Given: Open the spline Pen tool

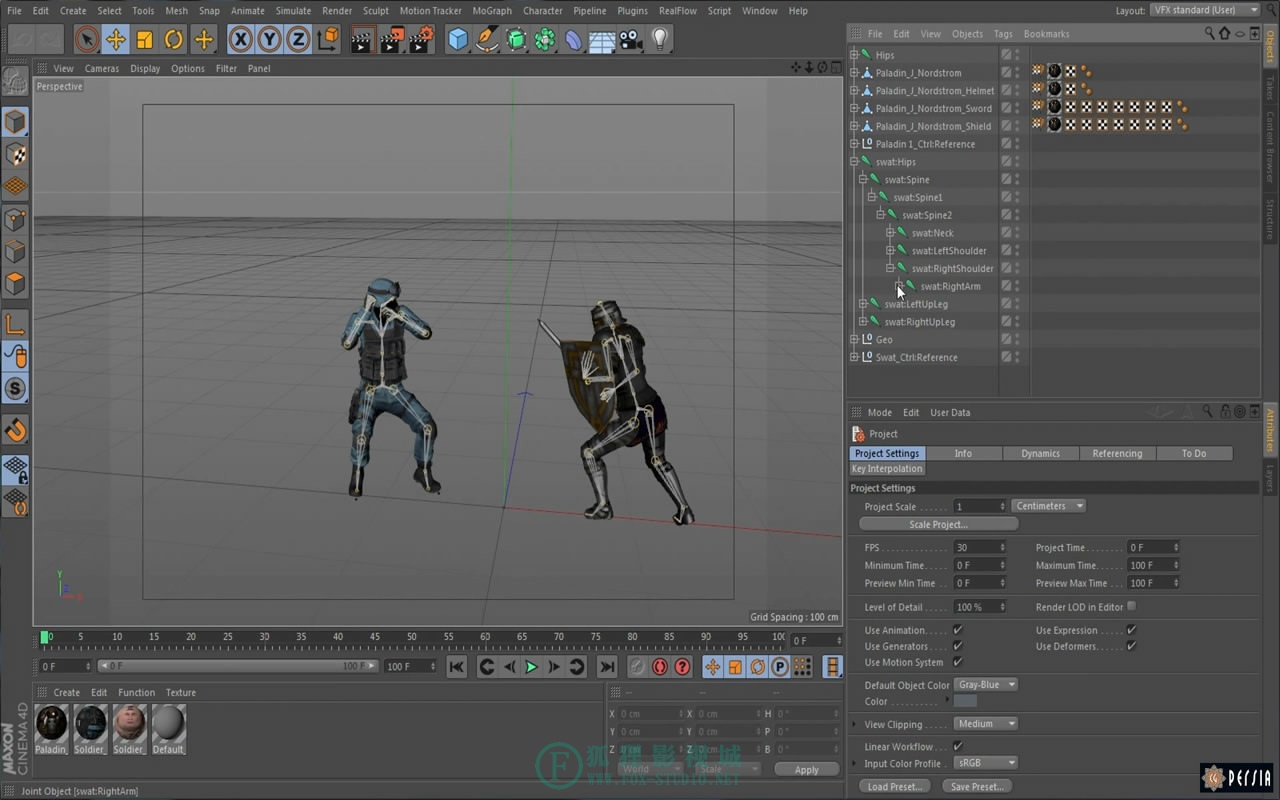Looking at the screenshot, I should coord(487,40).
